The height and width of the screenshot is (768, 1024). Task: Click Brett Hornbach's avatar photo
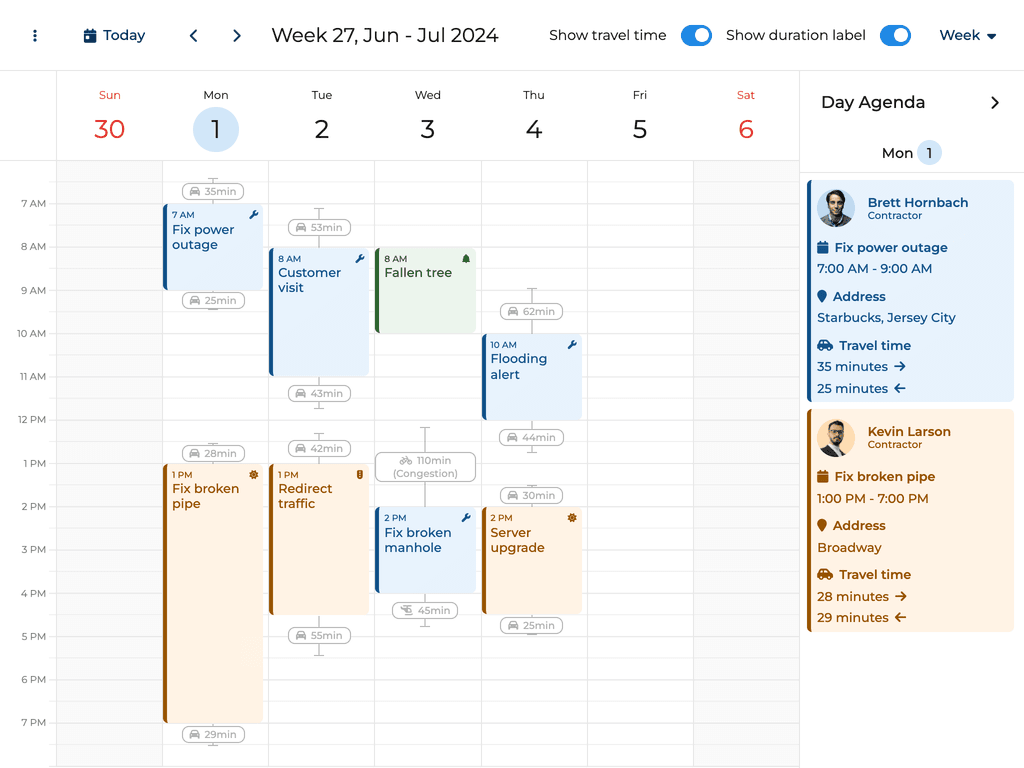[835, 208]
